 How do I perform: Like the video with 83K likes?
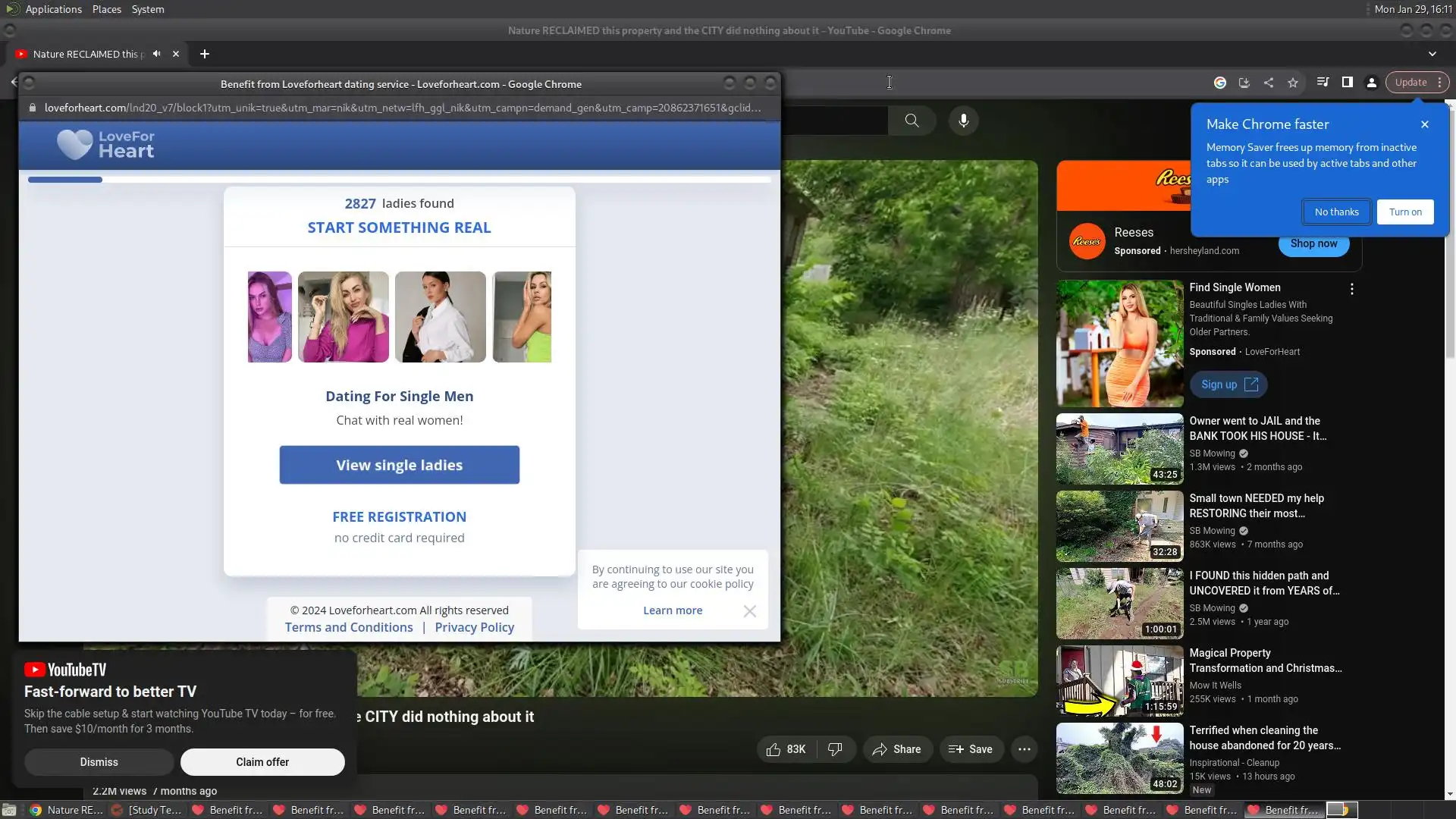(x=786, y=749)
